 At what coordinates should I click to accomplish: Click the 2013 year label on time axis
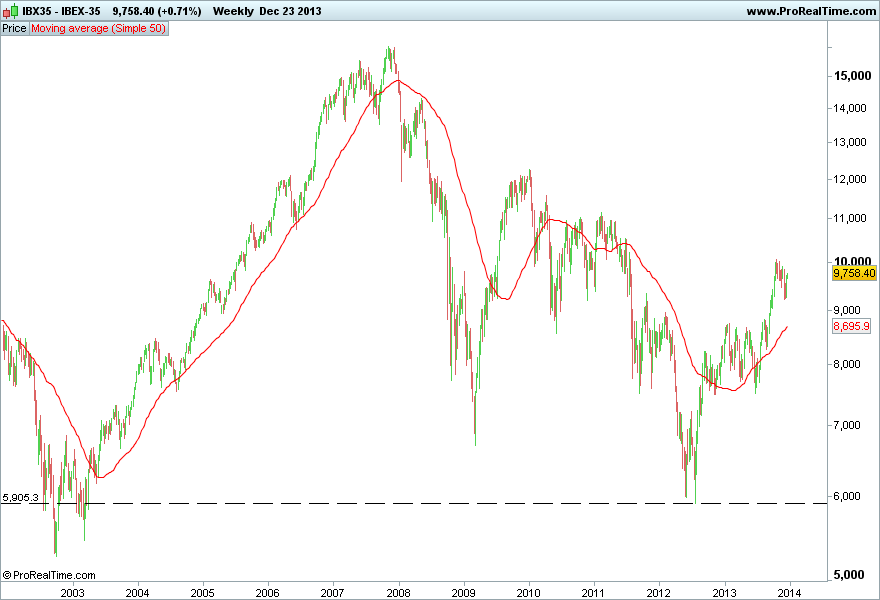[725, 593]
